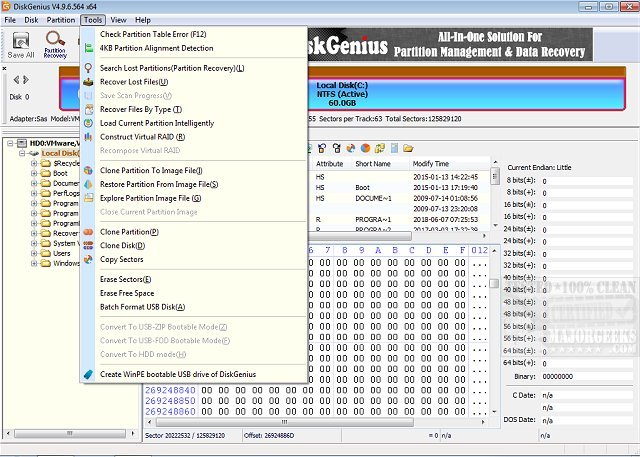640x457 pixels.
Task: Open the View menu
Action: (118, 20)
